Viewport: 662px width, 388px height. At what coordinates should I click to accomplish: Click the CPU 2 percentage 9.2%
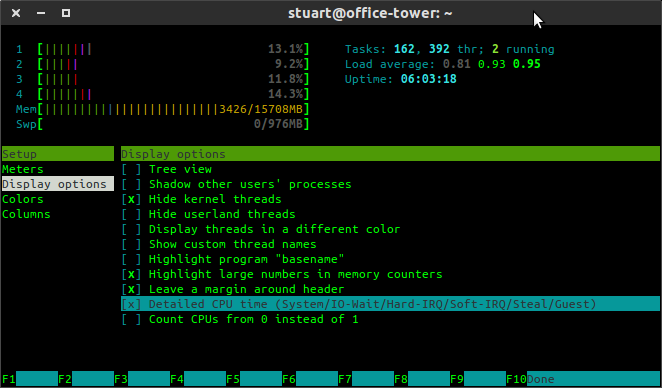tap(289, 64)
